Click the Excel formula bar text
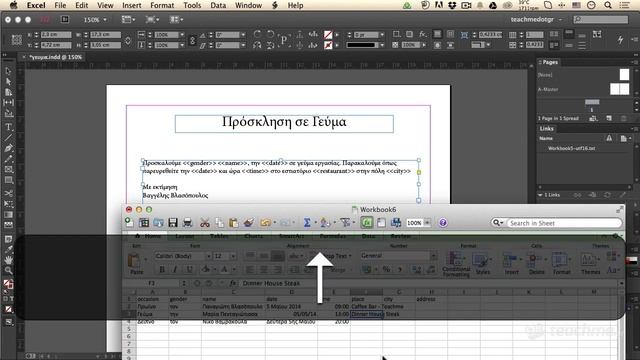 pos(271,283)
